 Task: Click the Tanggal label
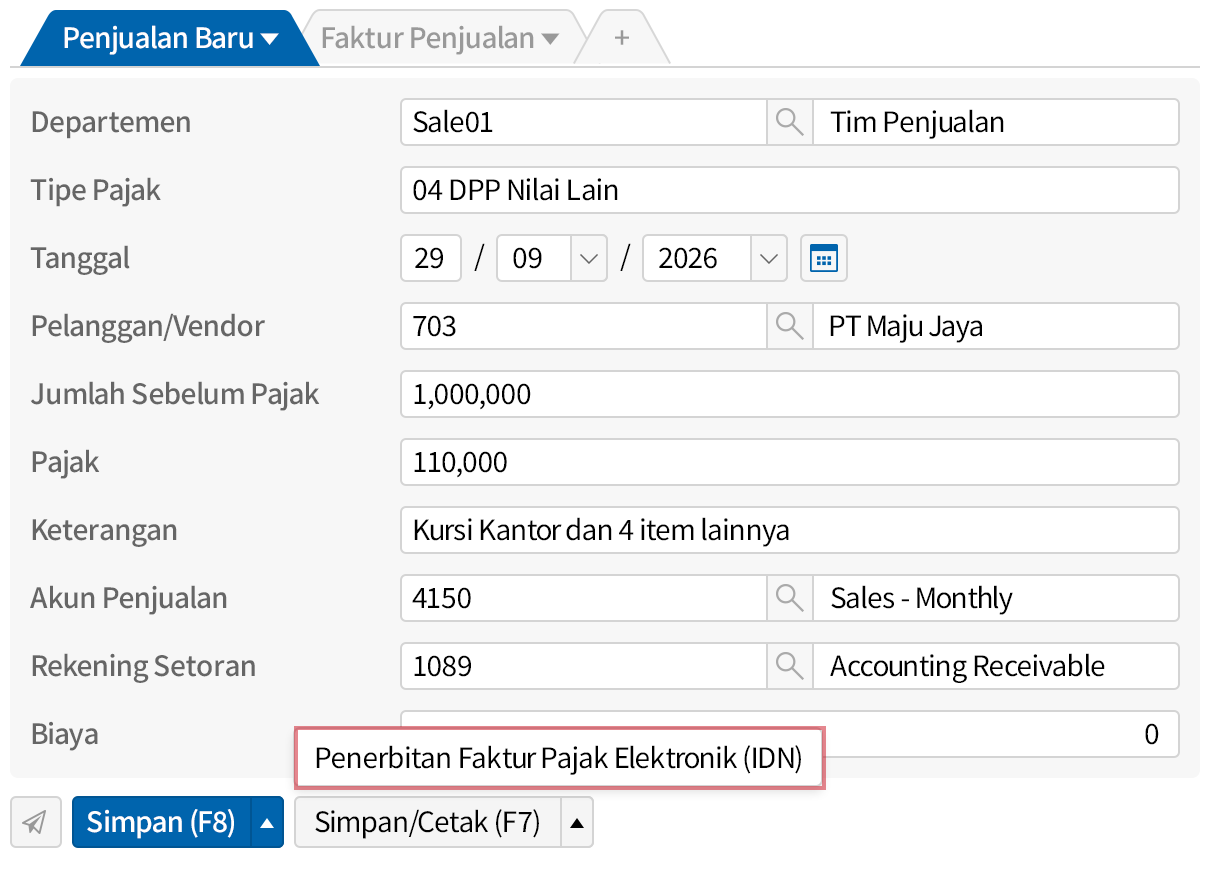coord(80,258)
